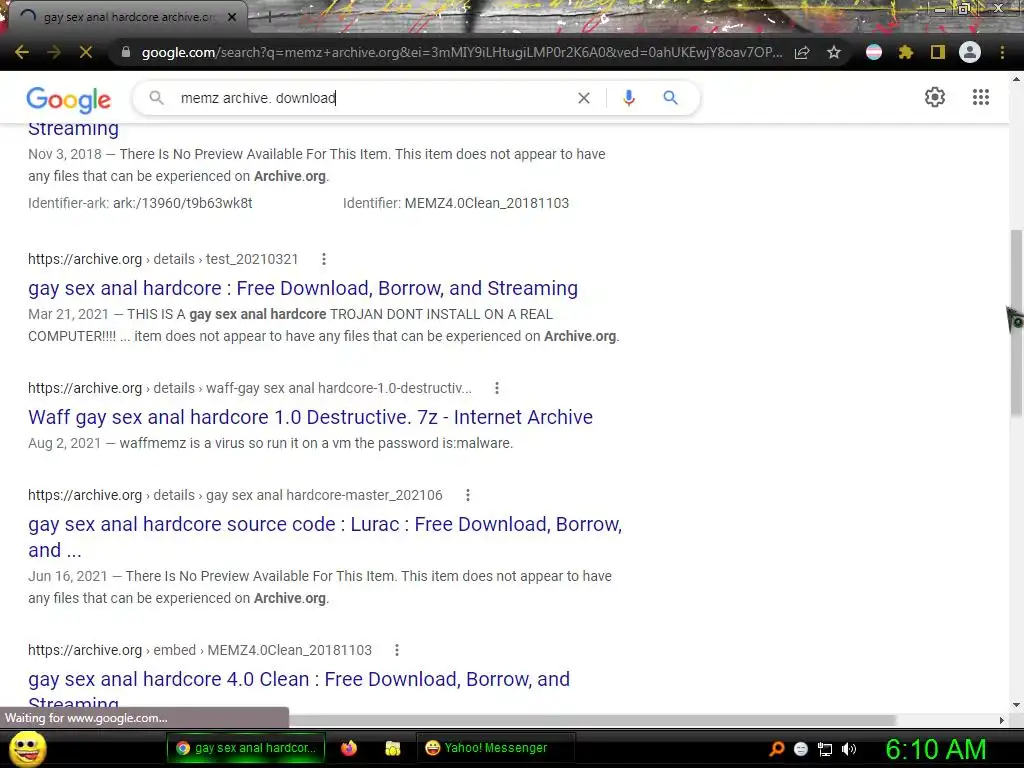Click the 'Nov 3, 2018' snippet text

[x=317, y=165]
